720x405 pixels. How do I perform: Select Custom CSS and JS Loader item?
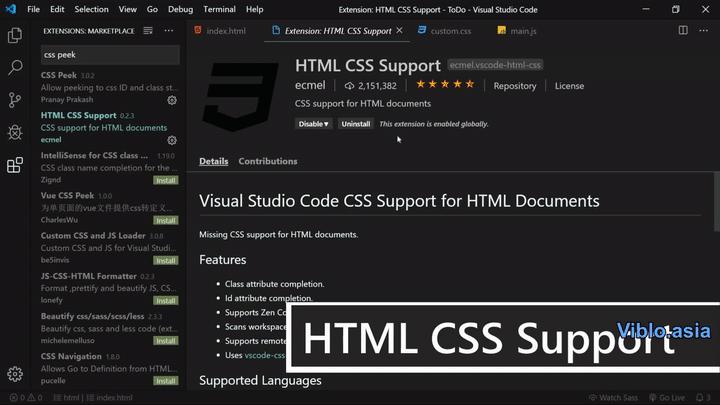coord(109,248)
